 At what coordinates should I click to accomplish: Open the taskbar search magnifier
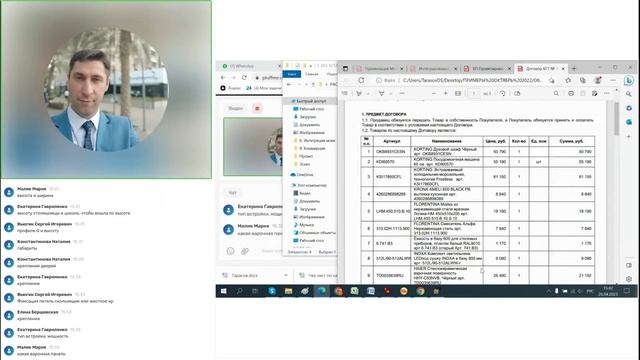pos(240,291)
